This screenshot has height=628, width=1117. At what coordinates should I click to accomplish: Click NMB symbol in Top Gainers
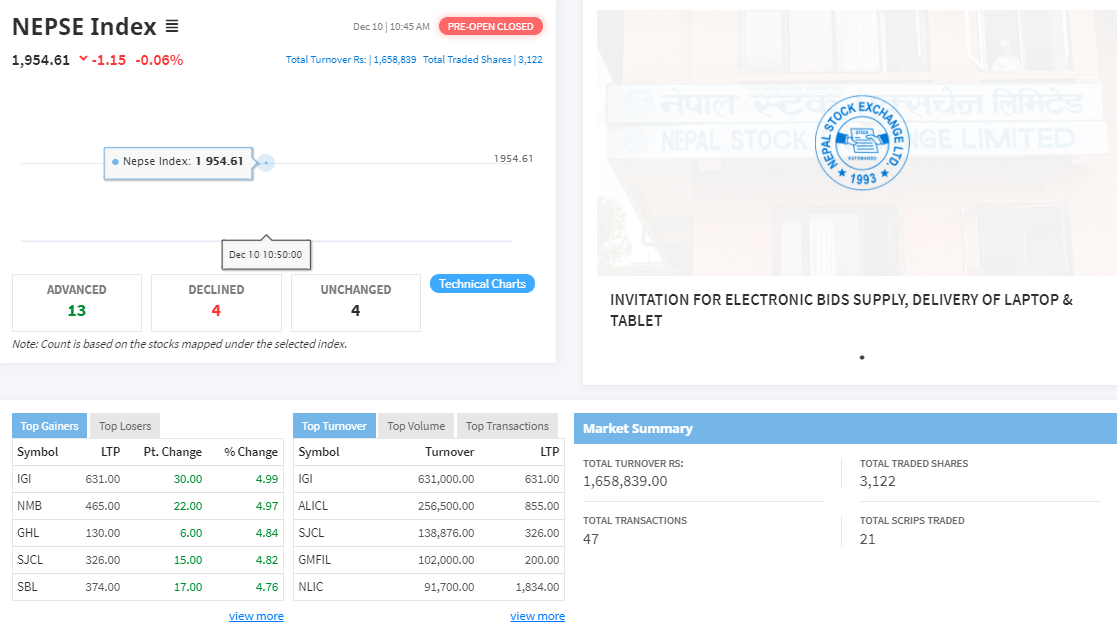pyautogui.click(x=29, y=506)
